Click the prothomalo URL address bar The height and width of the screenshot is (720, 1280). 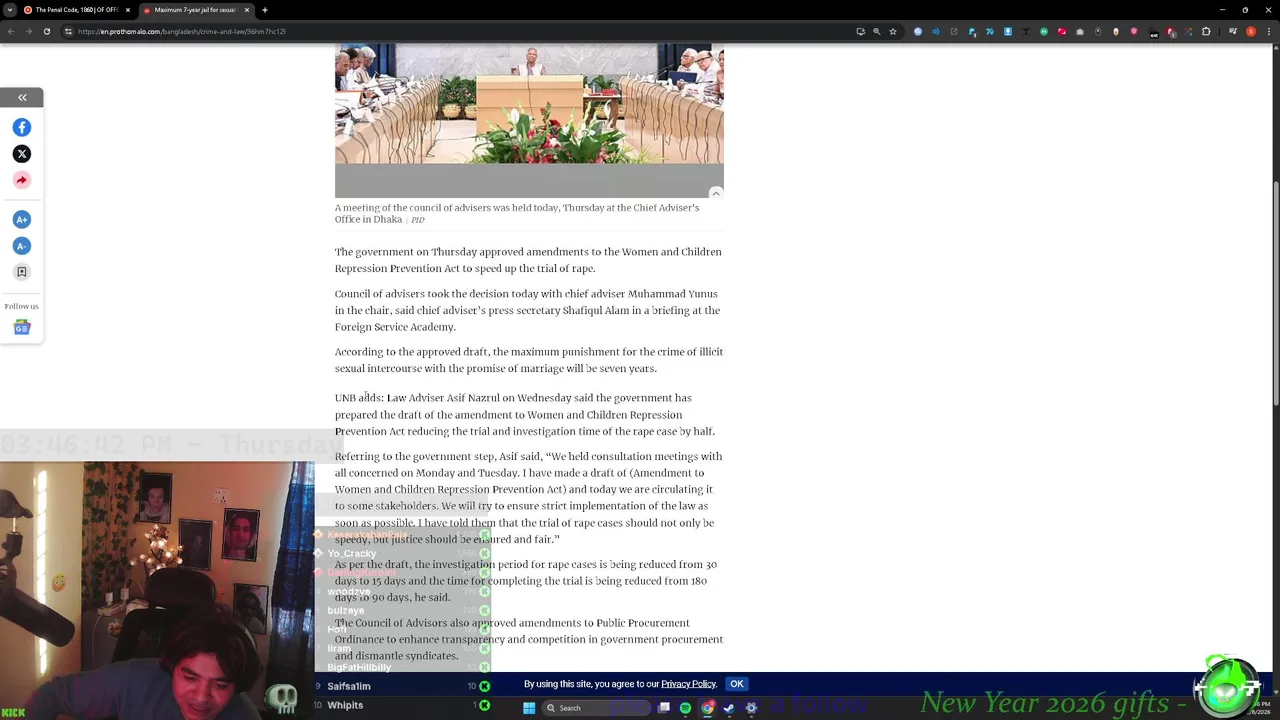tap(181, 31)
